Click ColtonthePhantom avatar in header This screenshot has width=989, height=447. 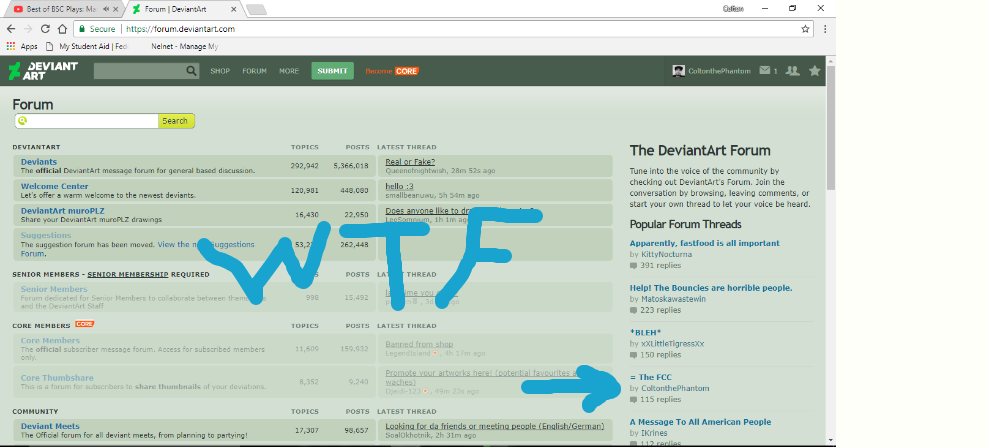(x=679, y=71)
